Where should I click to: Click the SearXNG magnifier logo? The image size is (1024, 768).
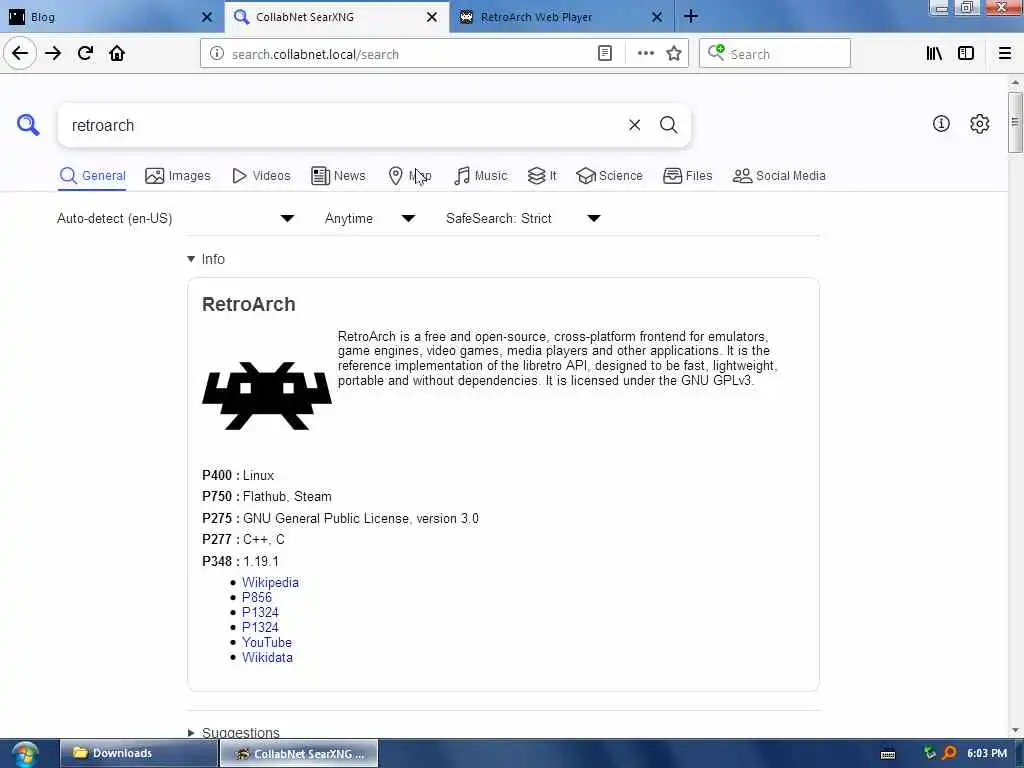point(27,124)
